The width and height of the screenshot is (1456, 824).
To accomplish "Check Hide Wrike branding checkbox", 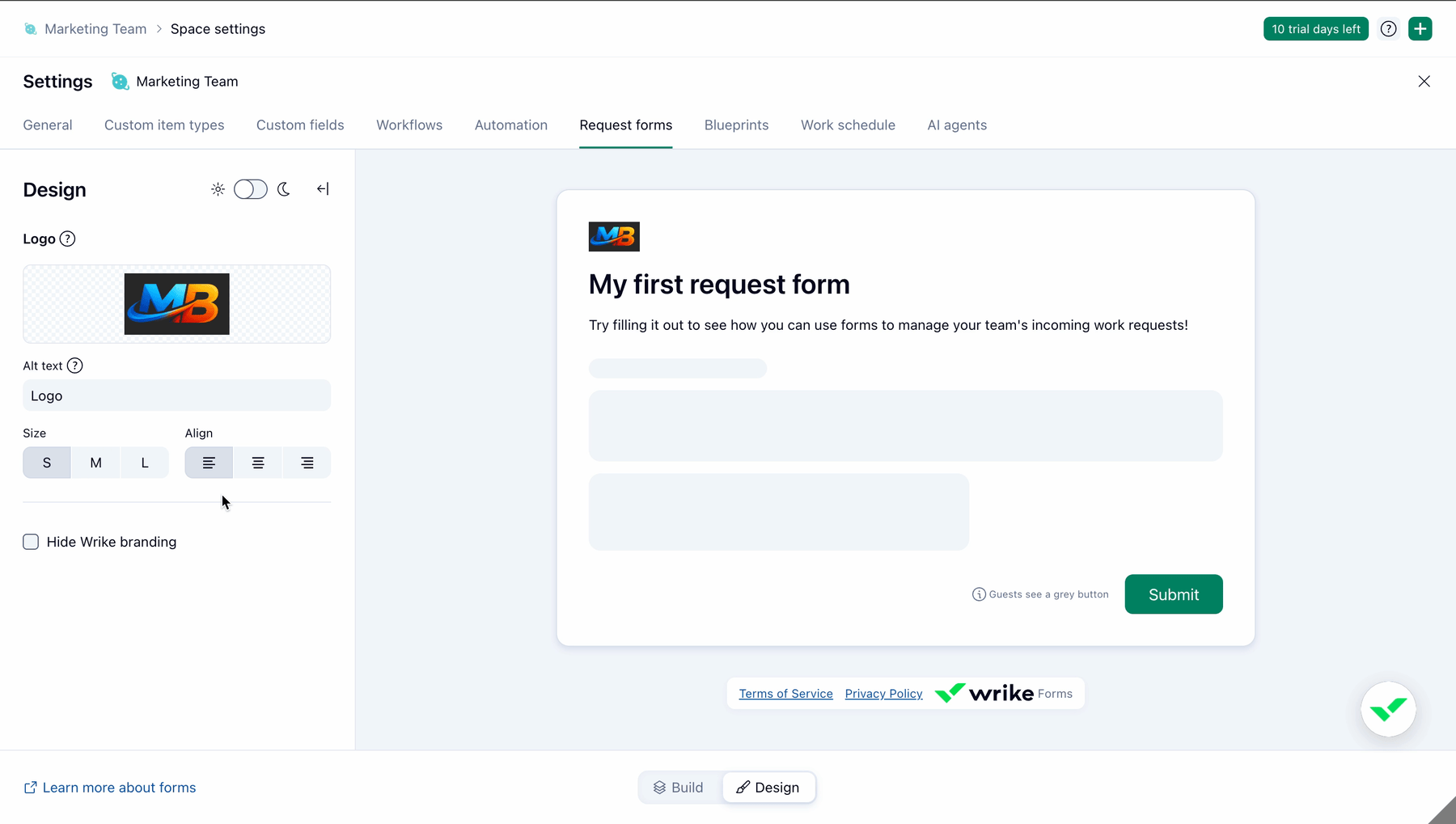I will [31, 542].
